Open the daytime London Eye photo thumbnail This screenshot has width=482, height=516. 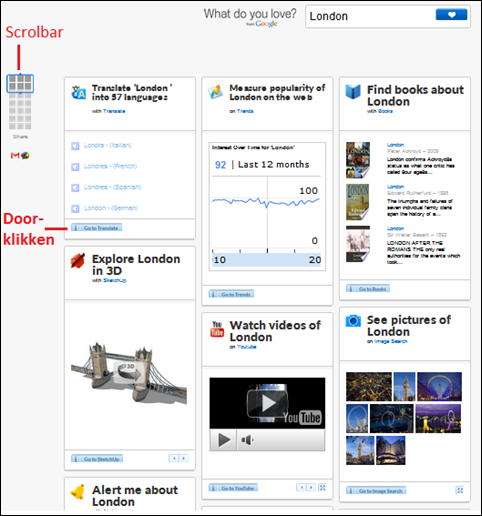pyautogui.click(x=357, y=419)
